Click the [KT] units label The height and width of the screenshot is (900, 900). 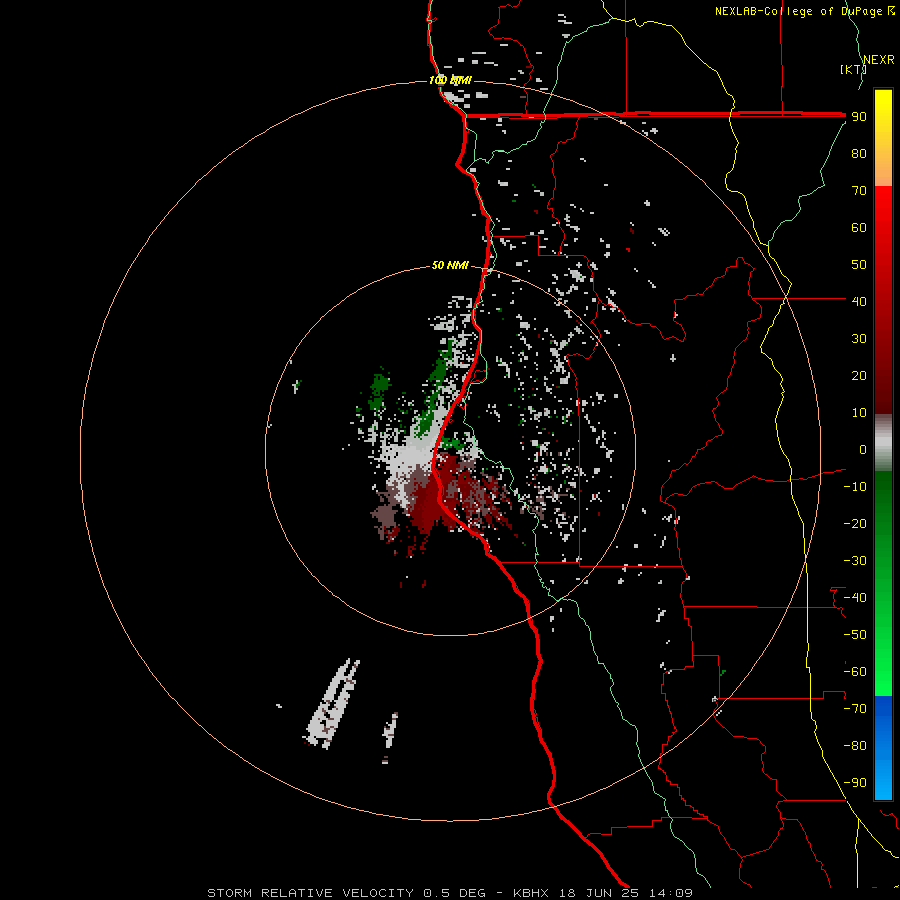pos(853,69)
